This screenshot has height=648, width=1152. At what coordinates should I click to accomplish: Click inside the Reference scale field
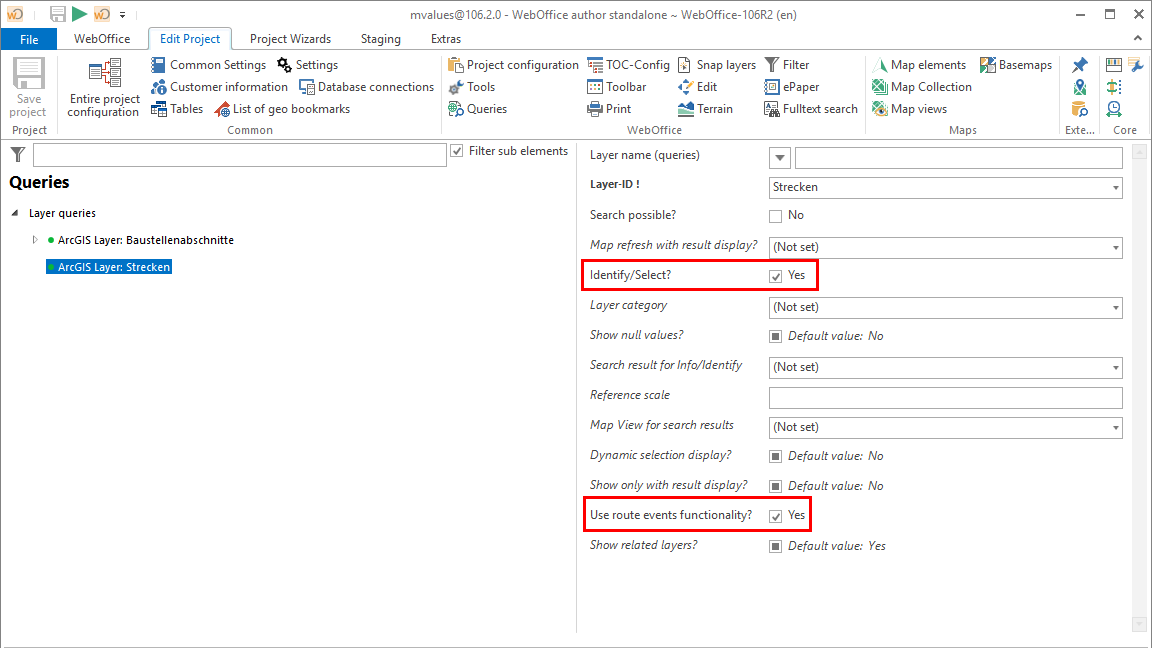(x=945, y=397)
